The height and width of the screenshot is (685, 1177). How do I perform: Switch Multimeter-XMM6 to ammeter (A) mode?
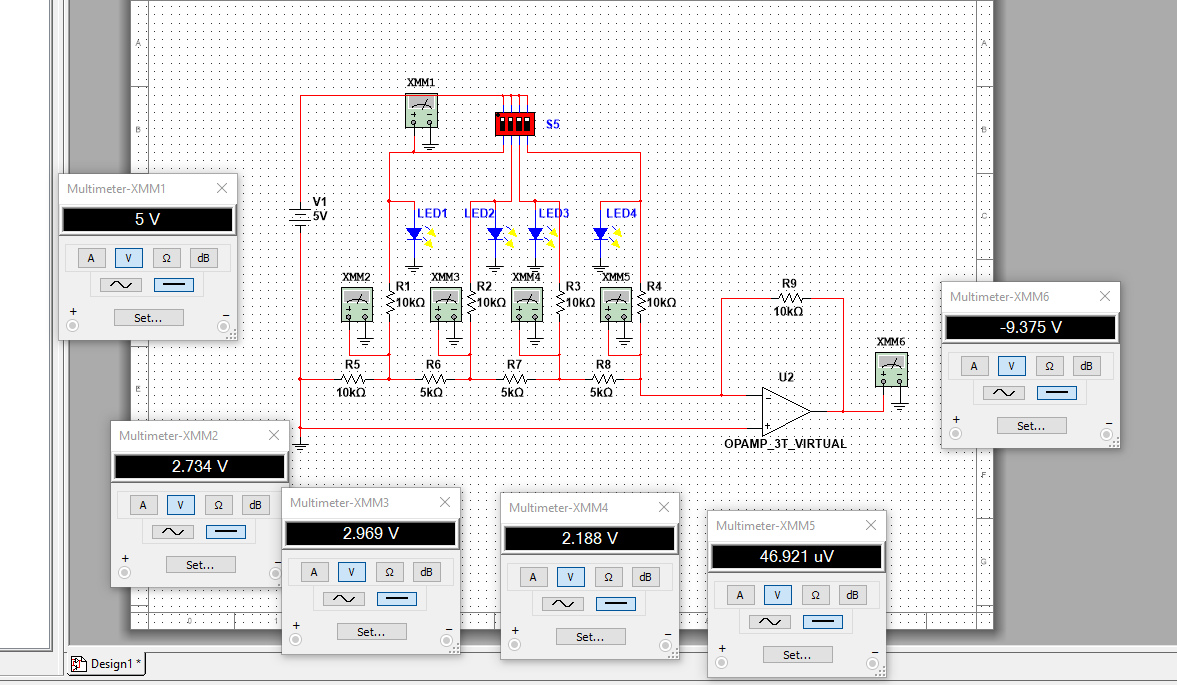974,366
